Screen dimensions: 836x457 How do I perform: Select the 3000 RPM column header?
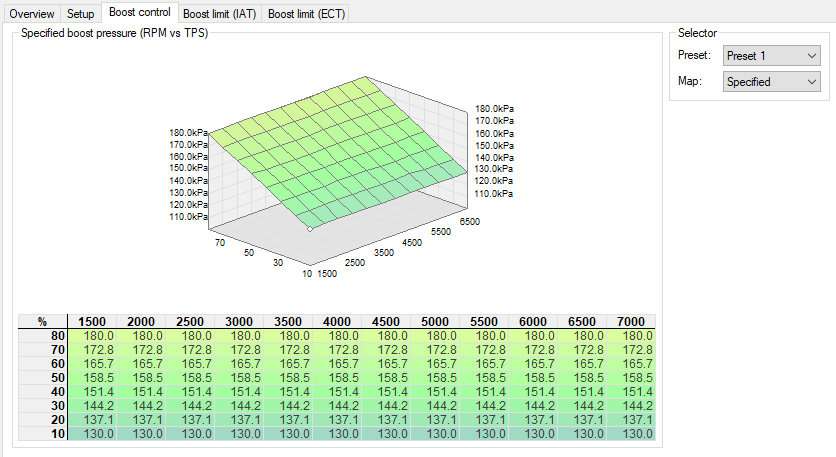239,322
